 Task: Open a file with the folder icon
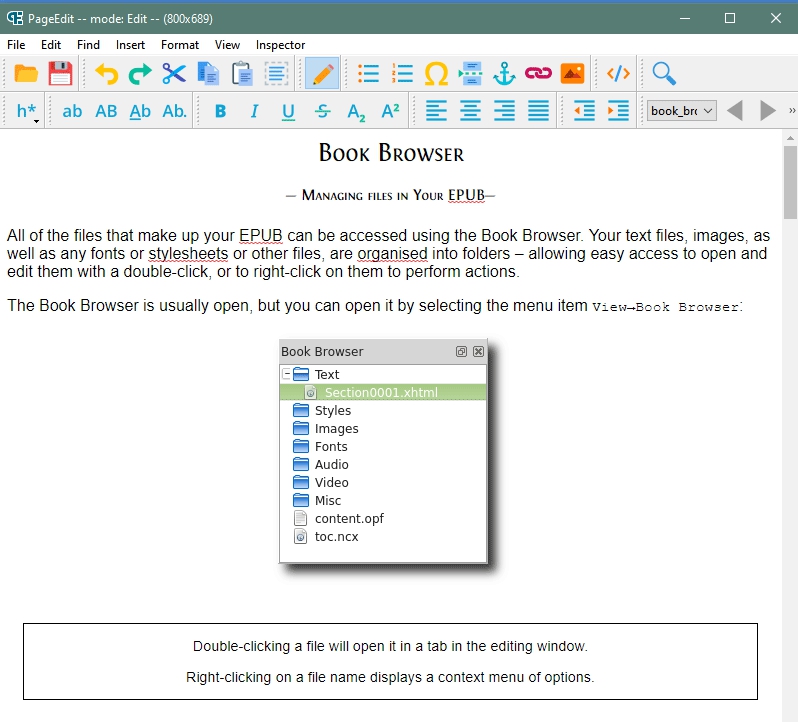tap(25, 73)
